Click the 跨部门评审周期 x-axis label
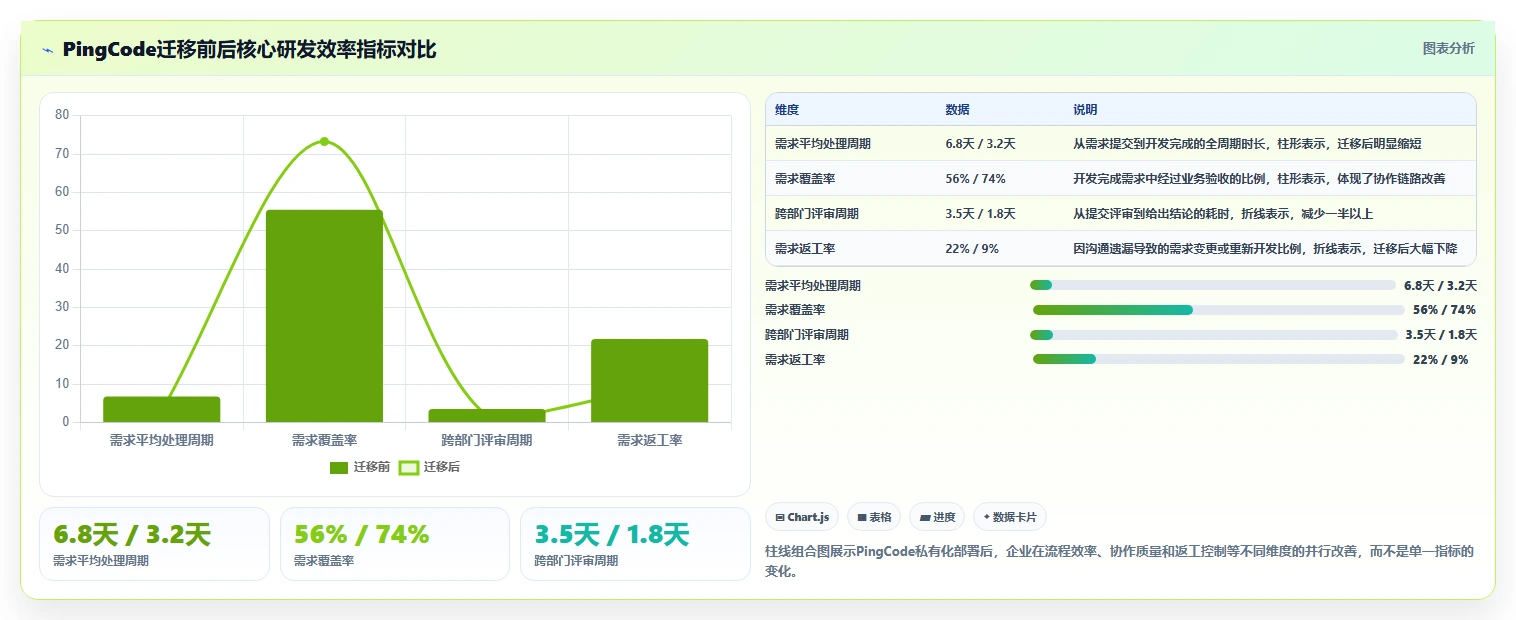Image resolution: width=1516 pixels, height=620 pixels. click(x=487, y=440)
